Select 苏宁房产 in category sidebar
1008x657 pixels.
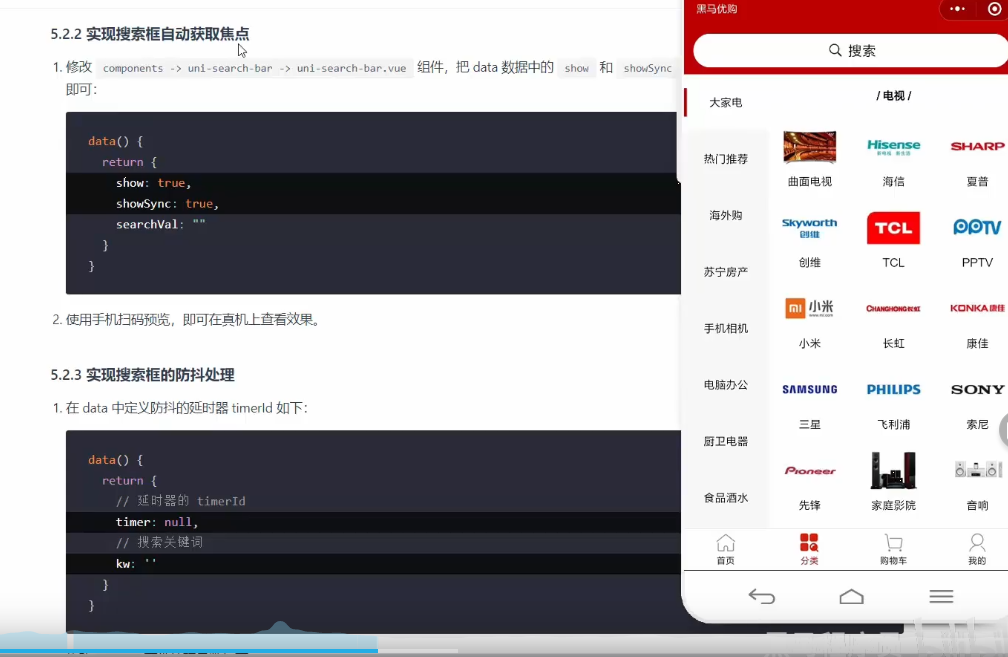726,272
